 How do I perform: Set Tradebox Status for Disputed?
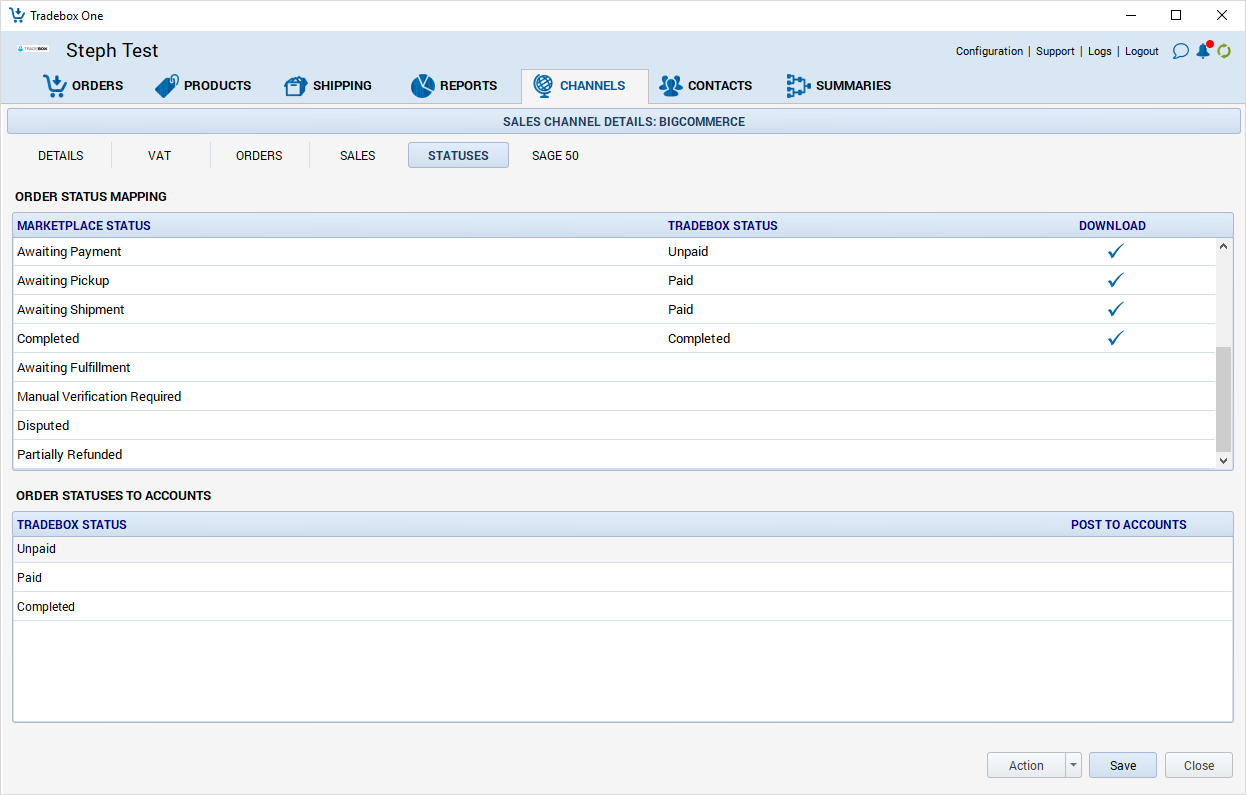pyautogui.click(x=840, y=426)
